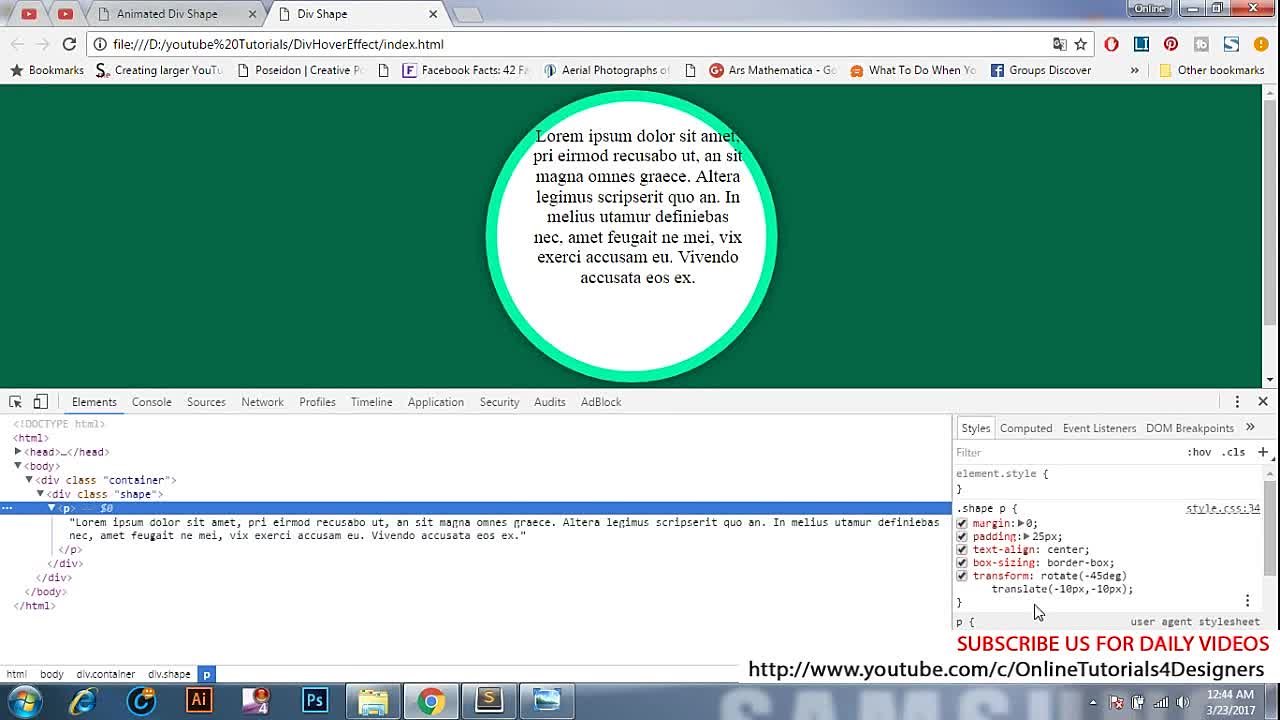Expand the head element node
1280x720 pixels.
[x=18, y=452]
